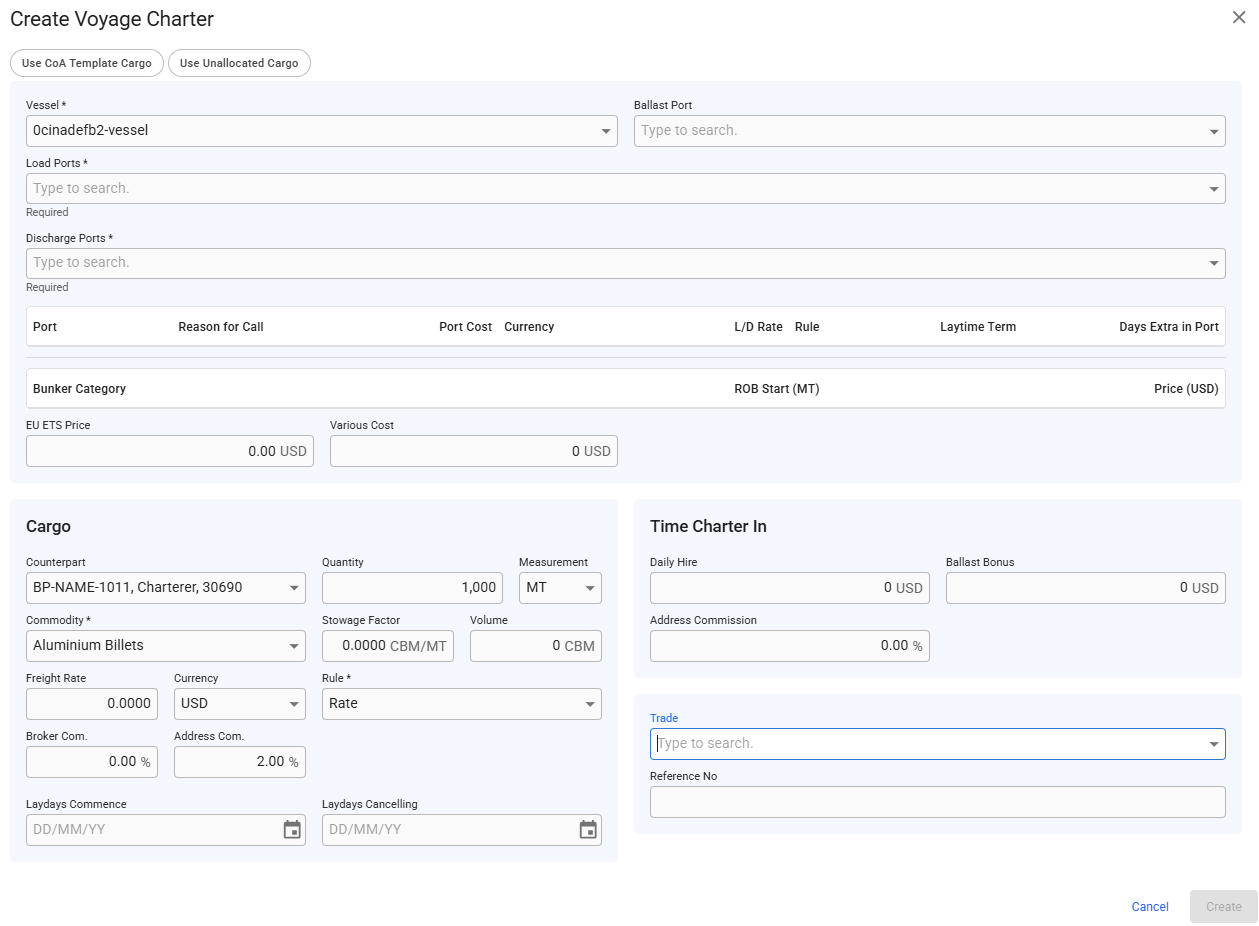This screenshot has height=926, width=1259.
Task: Open the Discharge Ports dropdown
Action: 1214,263
